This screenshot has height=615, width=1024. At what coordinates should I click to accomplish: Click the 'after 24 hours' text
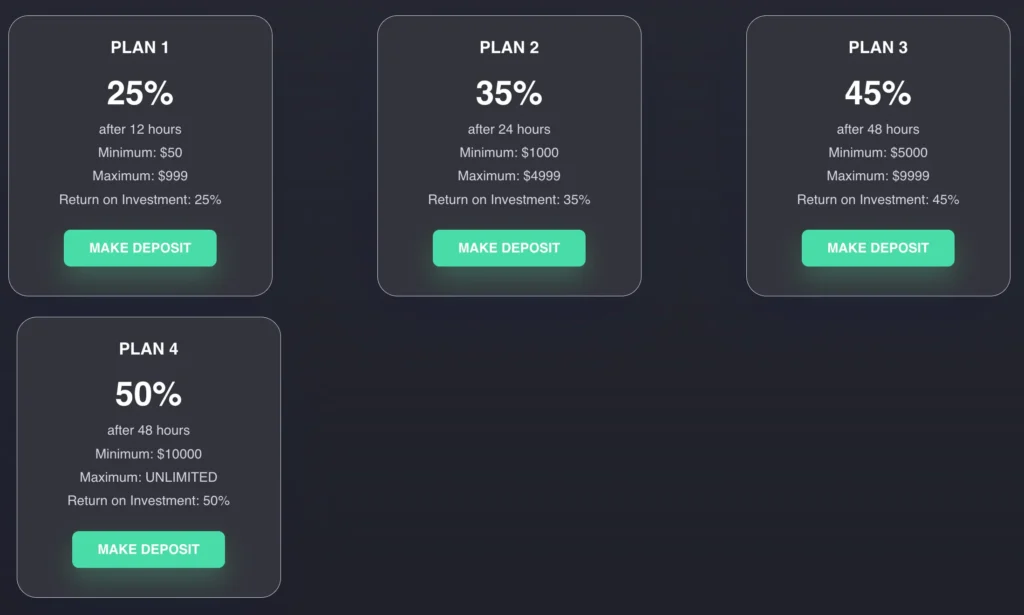[509, 129]
